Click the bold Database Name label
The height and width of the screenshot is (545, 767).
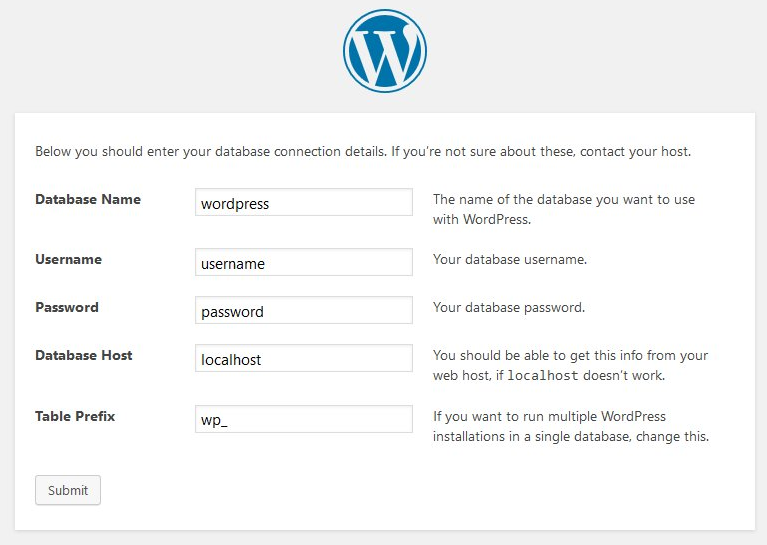coord(88,199)
